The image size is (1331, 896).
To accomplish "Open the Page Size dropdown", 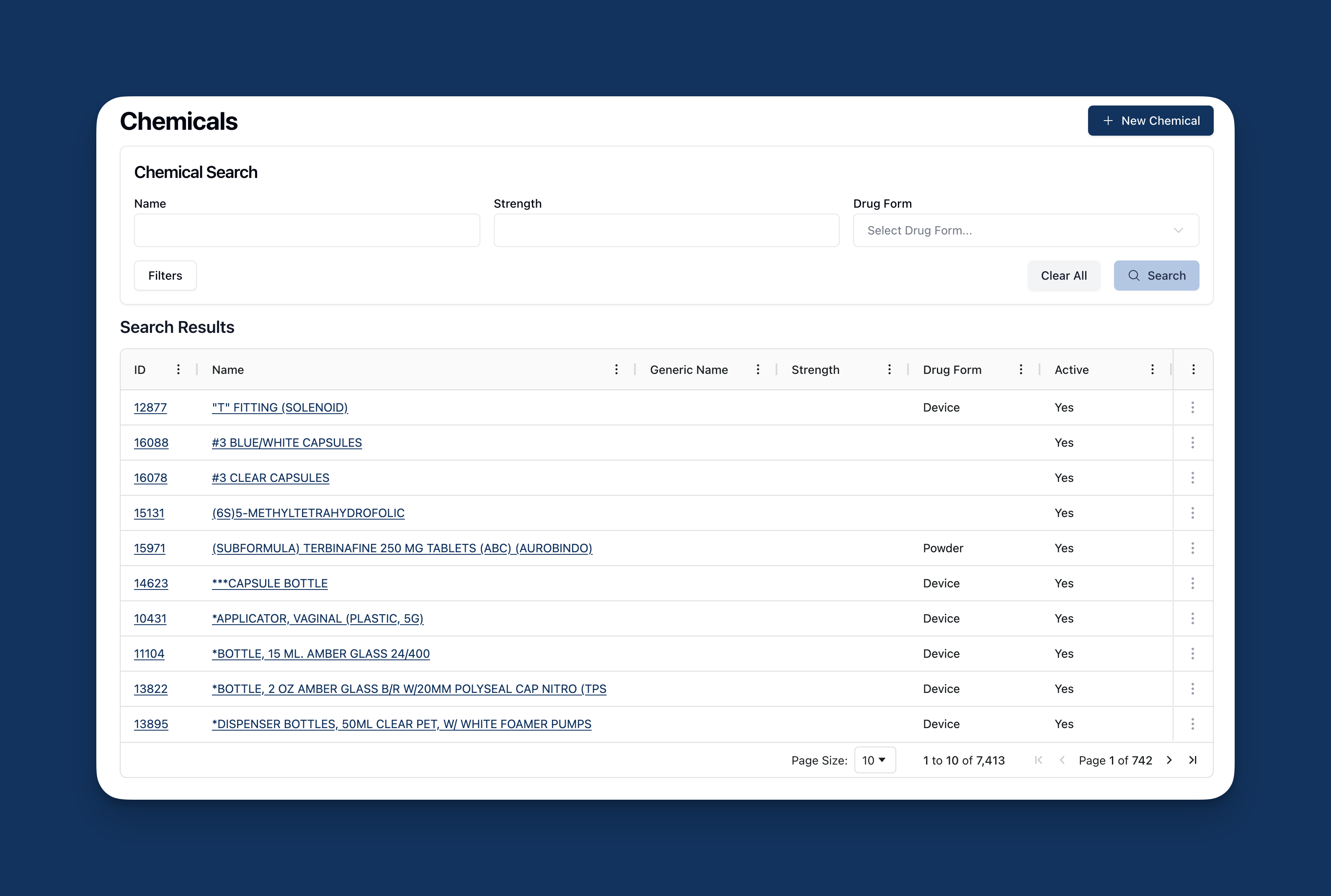I will pyautogui.click(x=874, y=760).
